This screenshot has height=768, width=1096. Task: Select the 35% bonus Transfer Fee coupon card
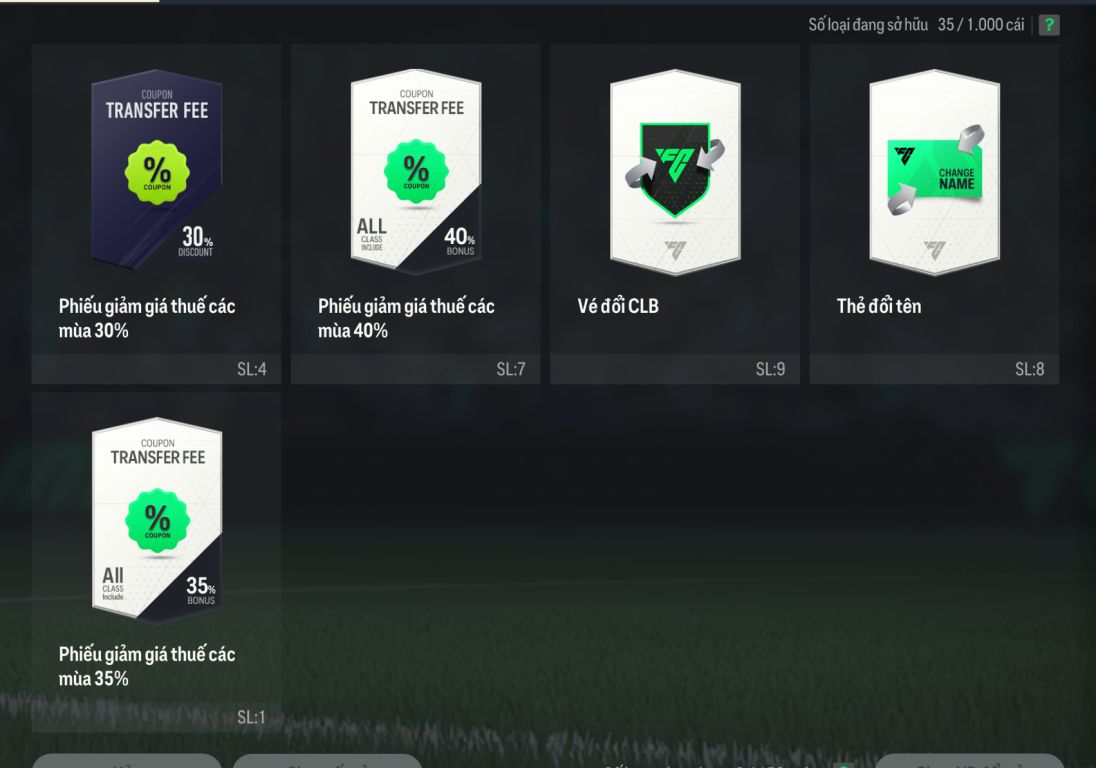tap(157, 519)
